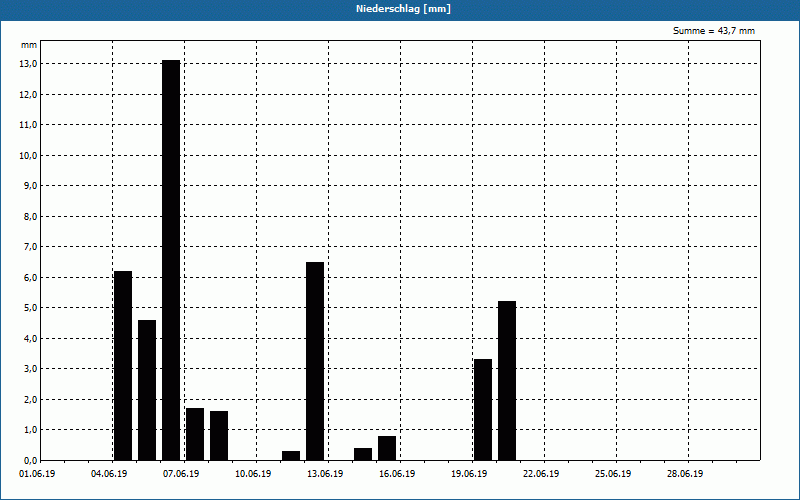
Task: Click the 12,0 y-axis label
Action: coord(29,94)
